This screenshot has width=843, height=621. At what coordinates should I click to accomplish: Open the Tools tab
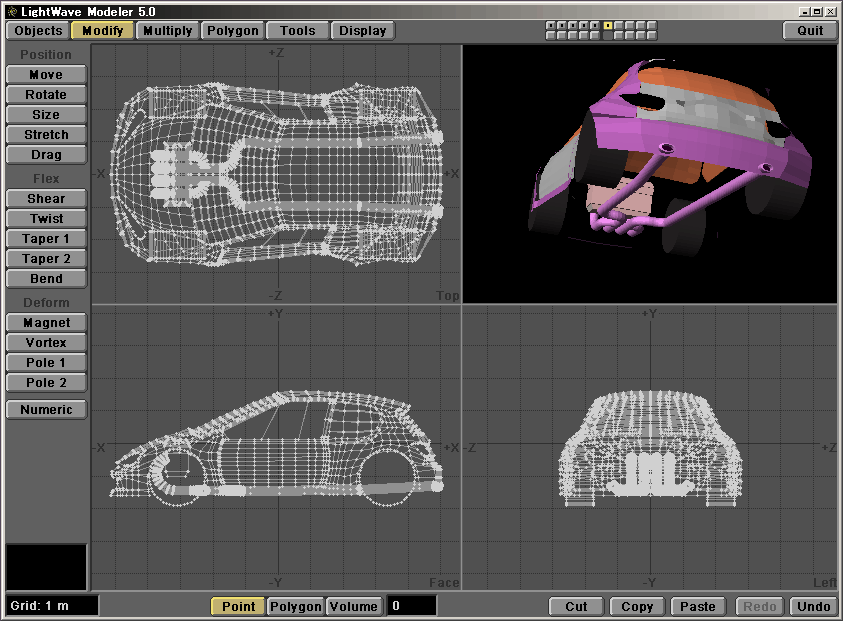(x=298, y=30)
